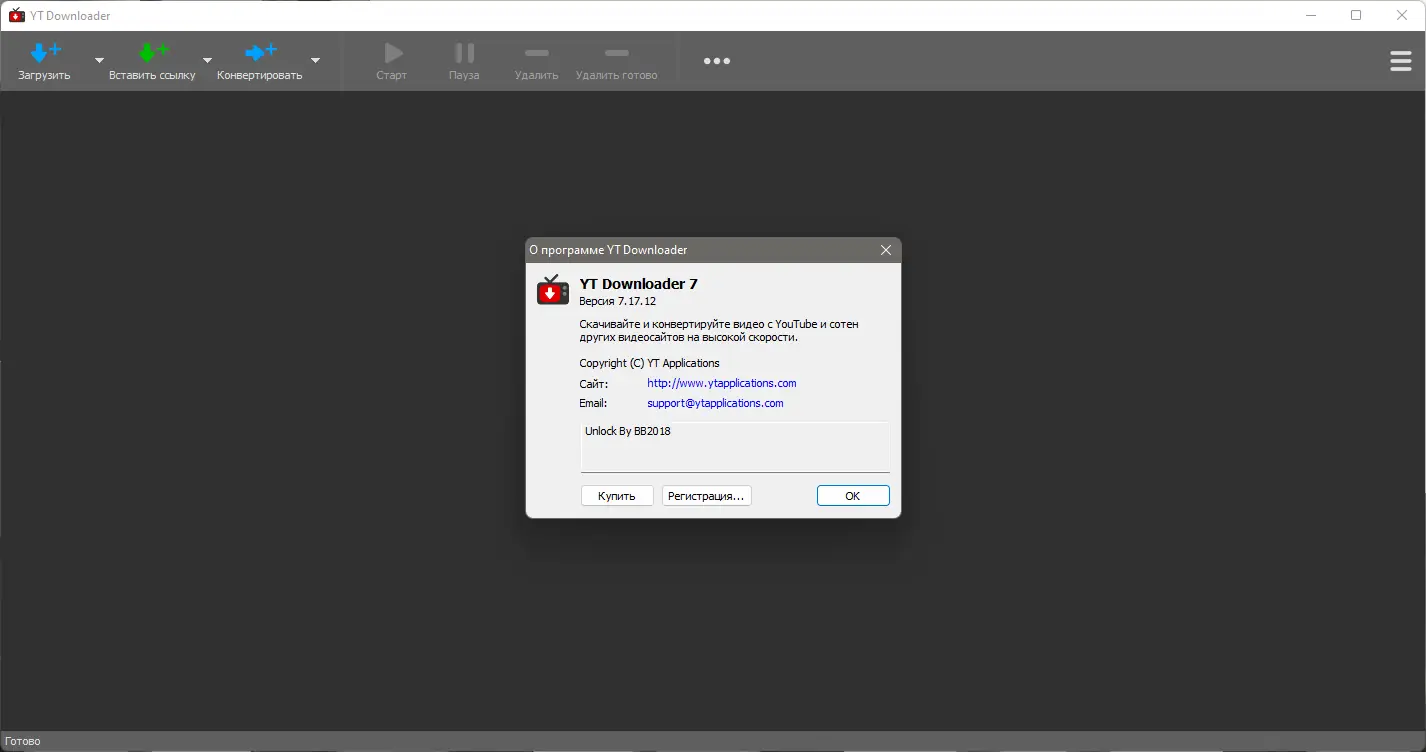Screen dimensions: 1426x752
Task: Click the Удалить remove icon
Action: coord(537,53)
